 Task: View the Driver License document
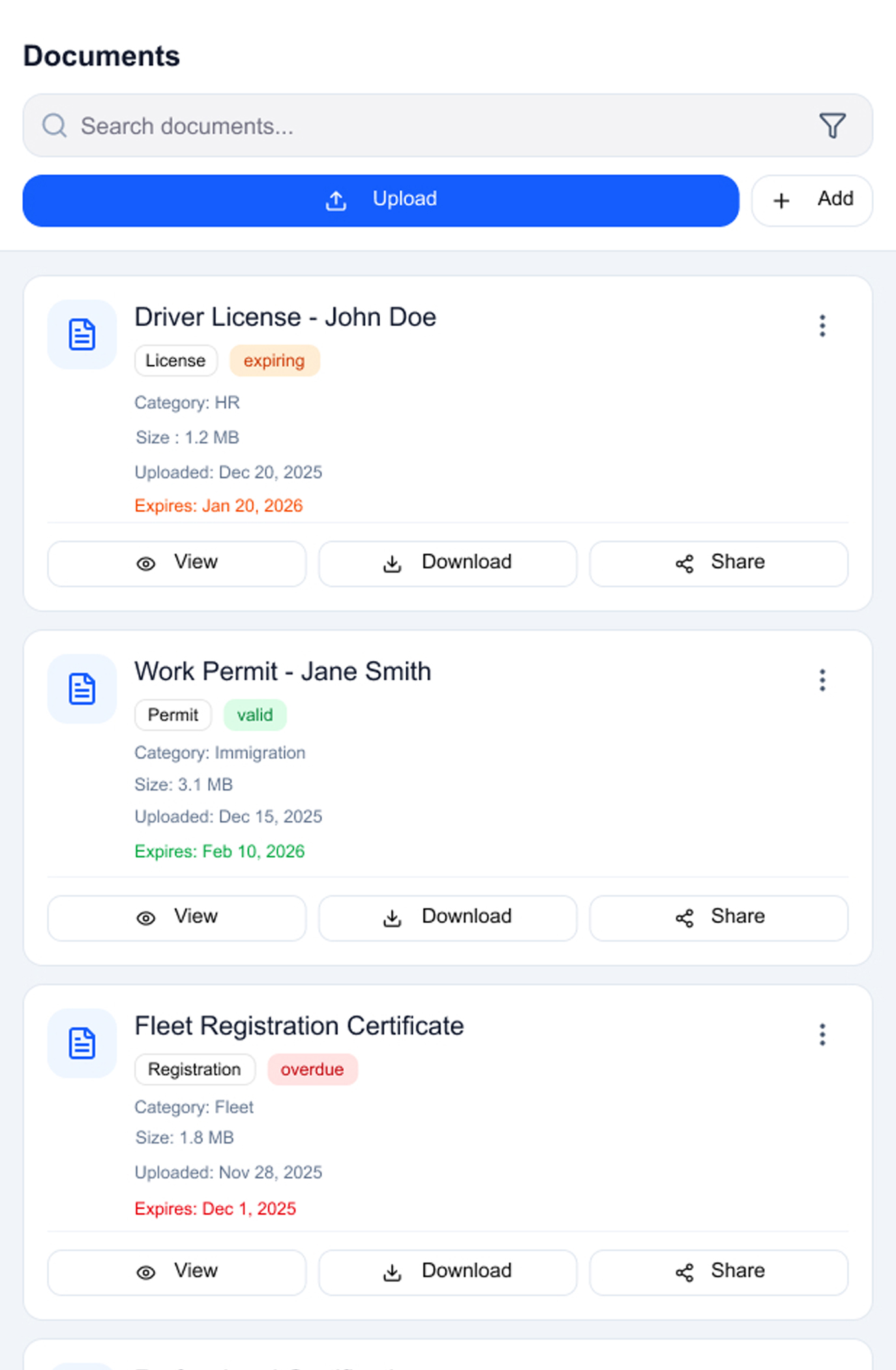[177, 563]
